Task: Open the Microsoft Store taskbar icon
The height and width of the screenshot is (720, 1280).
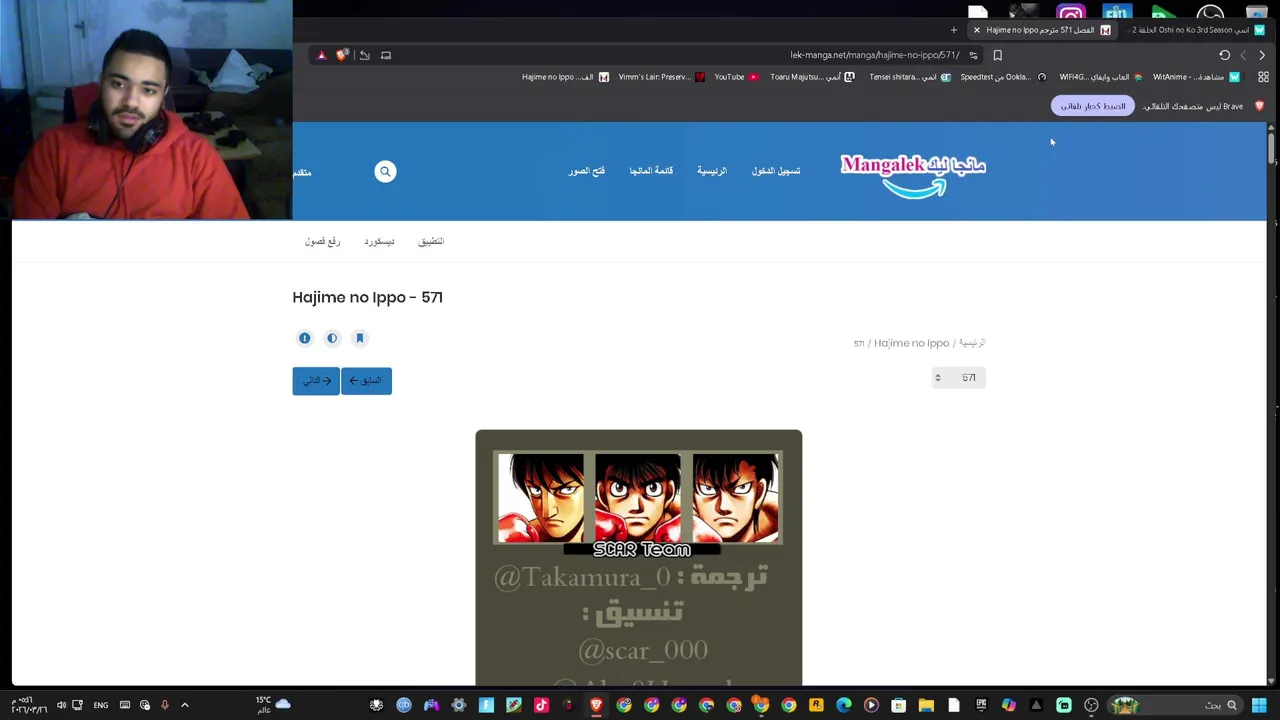Action: pyautogui.click(x=898, y=705)
